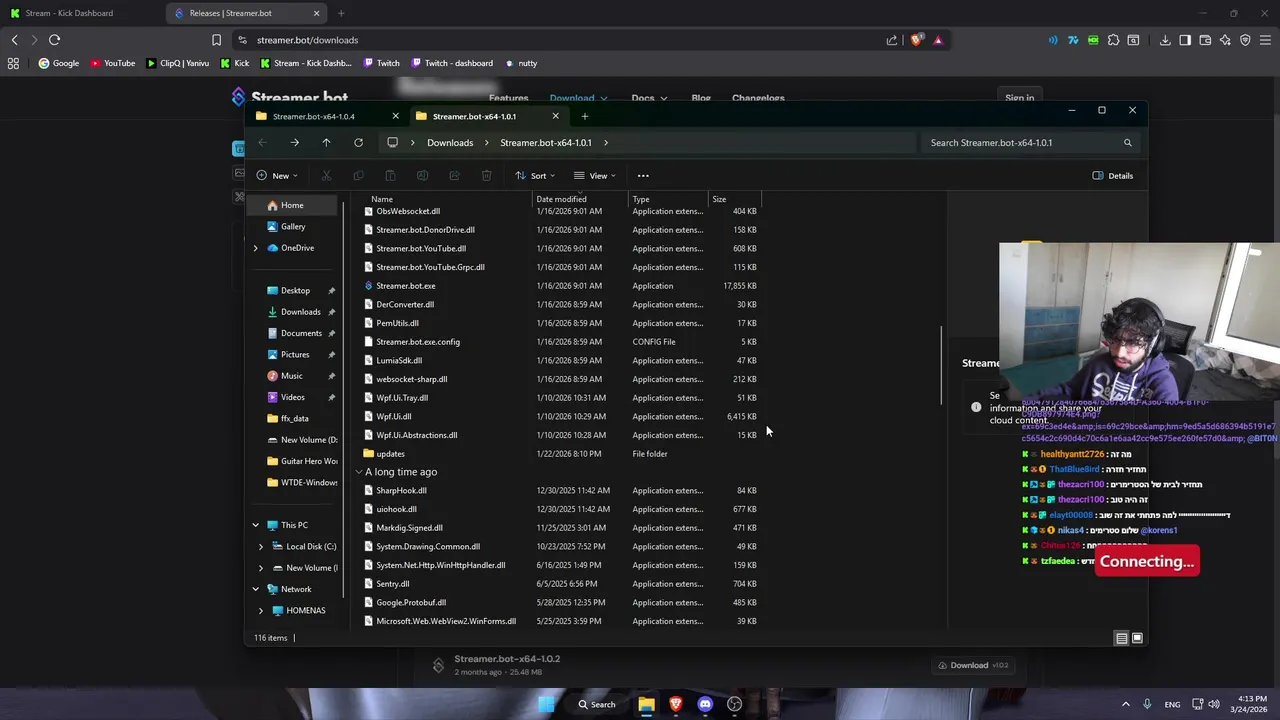The height and width of the screenshot is (720, 1280).
Task: Open the See more three-dots menu
Action: click(643, 176)
